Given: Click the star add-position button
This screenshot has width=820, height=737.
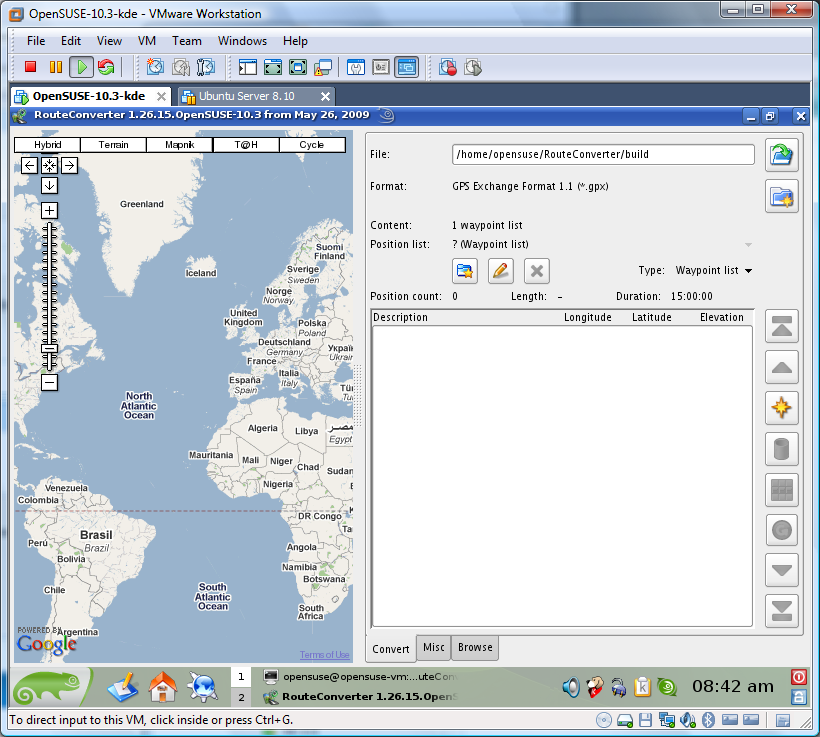Looking at the screenshot, I should [781, 408].
